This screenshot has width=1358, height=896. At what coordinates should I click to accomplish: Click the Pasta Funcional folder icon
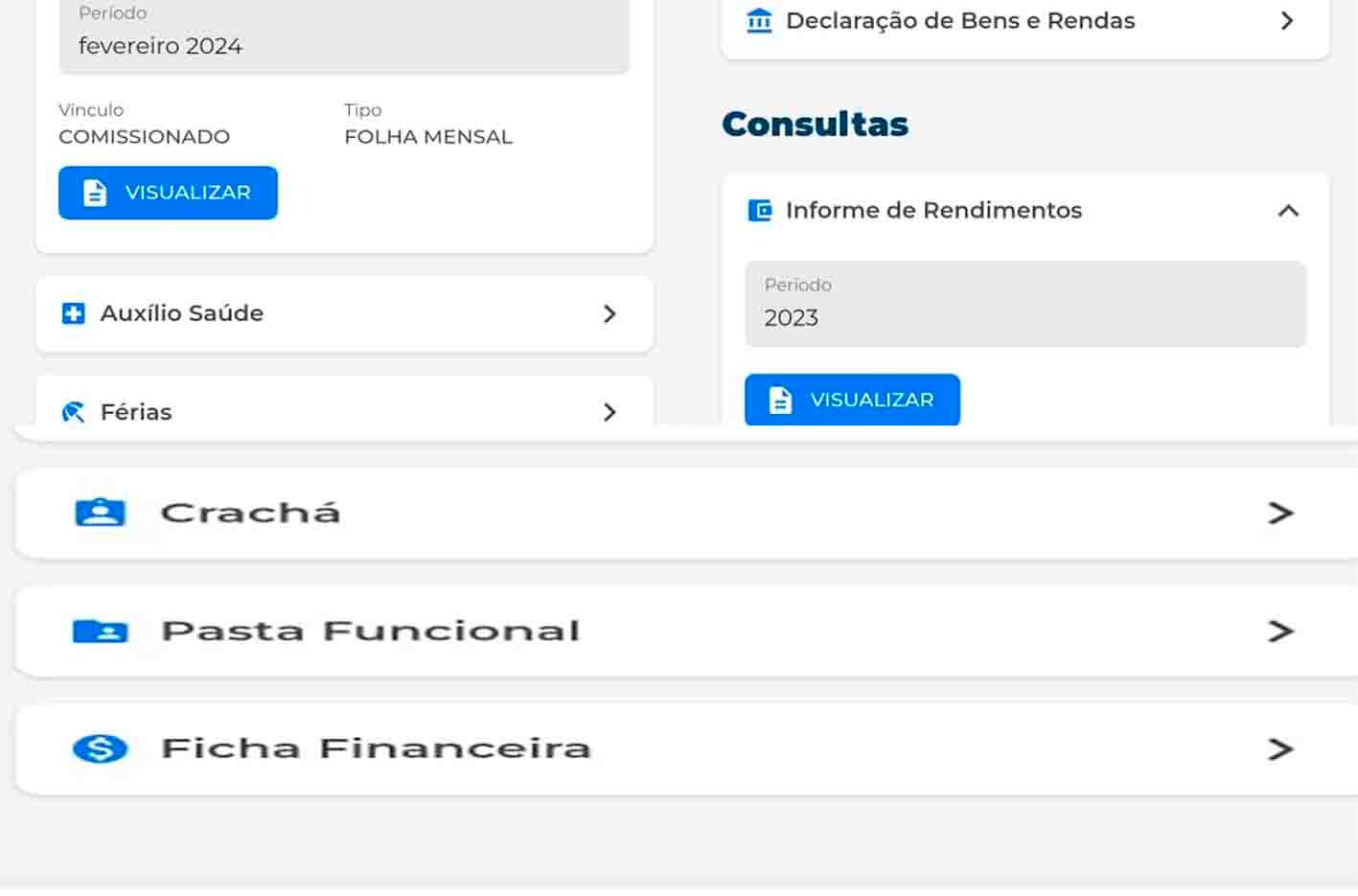click(x=101, y=631)
